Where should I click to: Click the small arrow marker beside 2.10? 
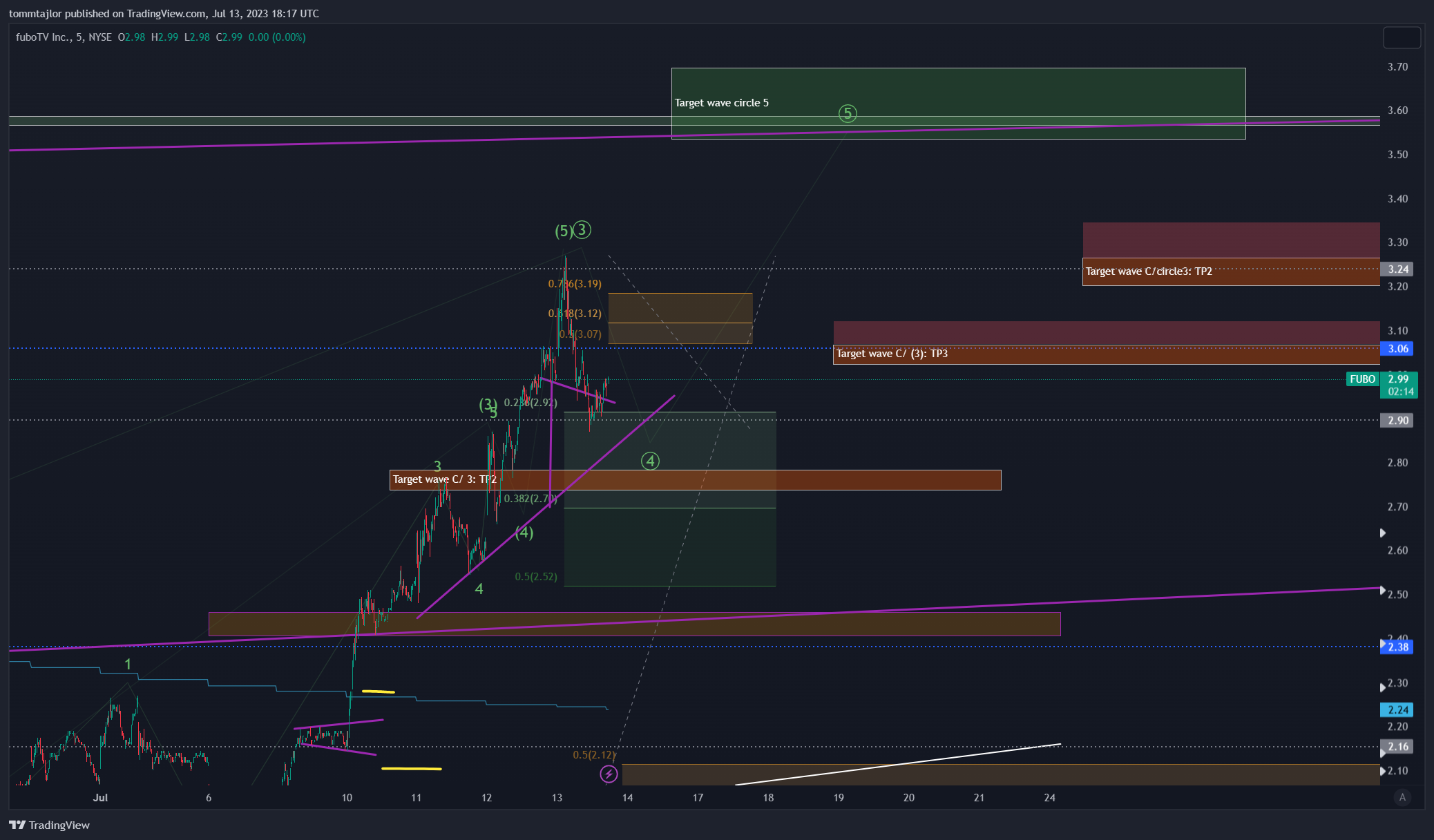[1383, 771]
